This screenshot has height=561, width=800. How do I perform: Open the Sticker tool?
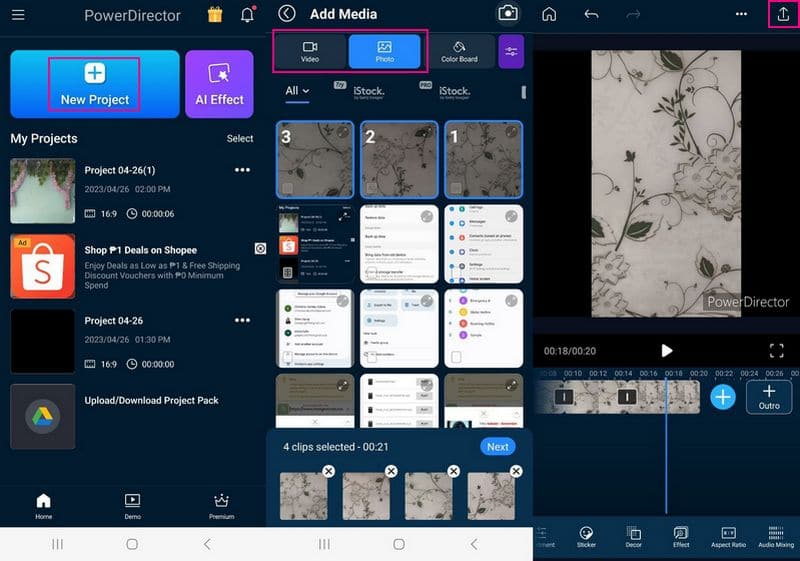pyautogui.click(x=587, y=538)
